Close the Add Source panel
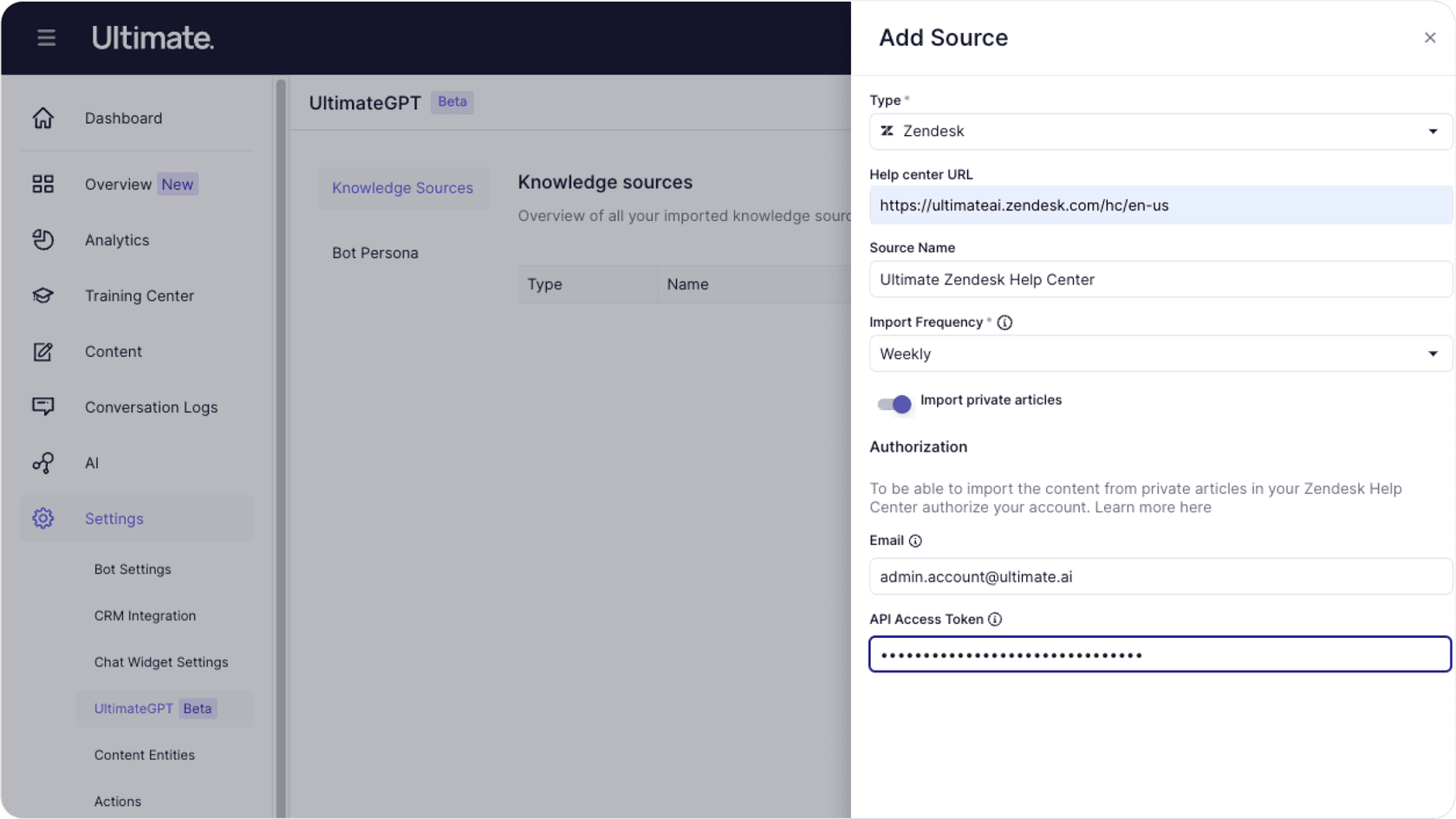Image resolution: width=1456 pixels, height=819 pixels. click(x=1430, y=38)
